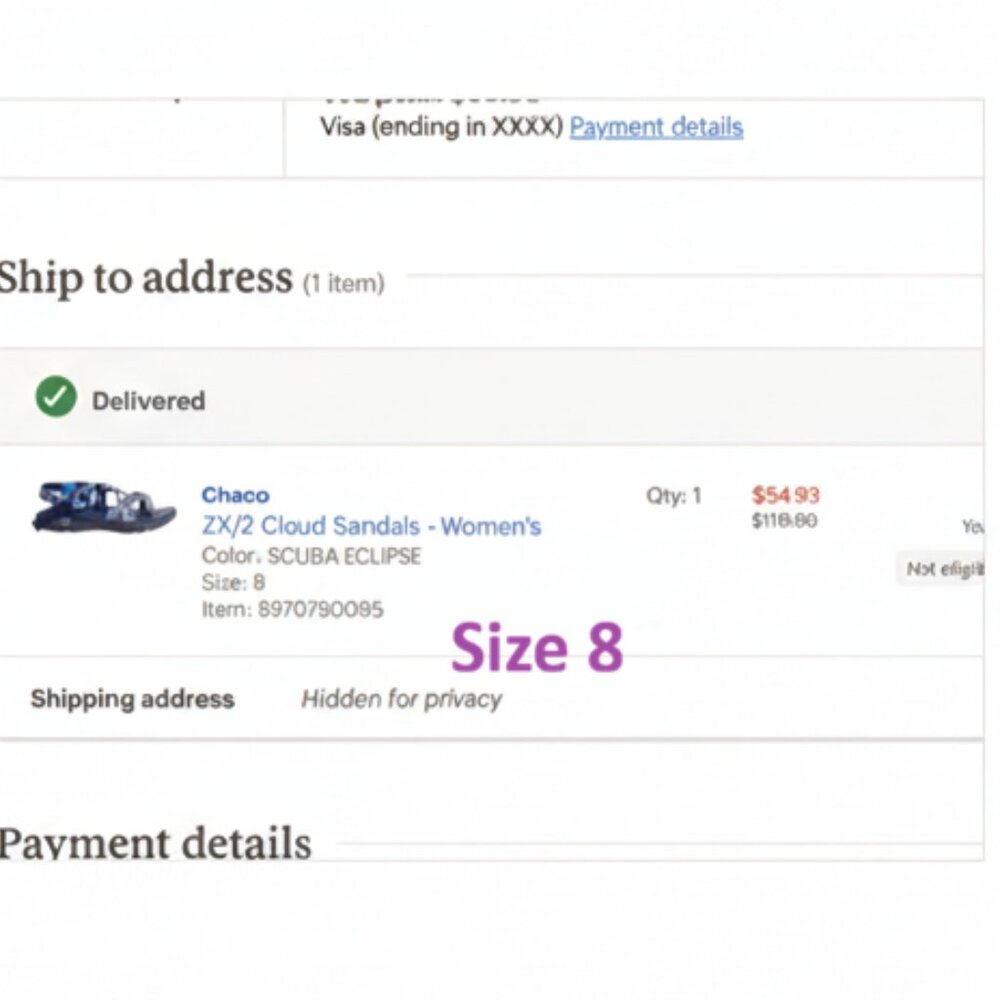Click the green Delivered checkmark icon
The width and height of the screenshot is (1000, 1000).
click(x=56, y=398)
